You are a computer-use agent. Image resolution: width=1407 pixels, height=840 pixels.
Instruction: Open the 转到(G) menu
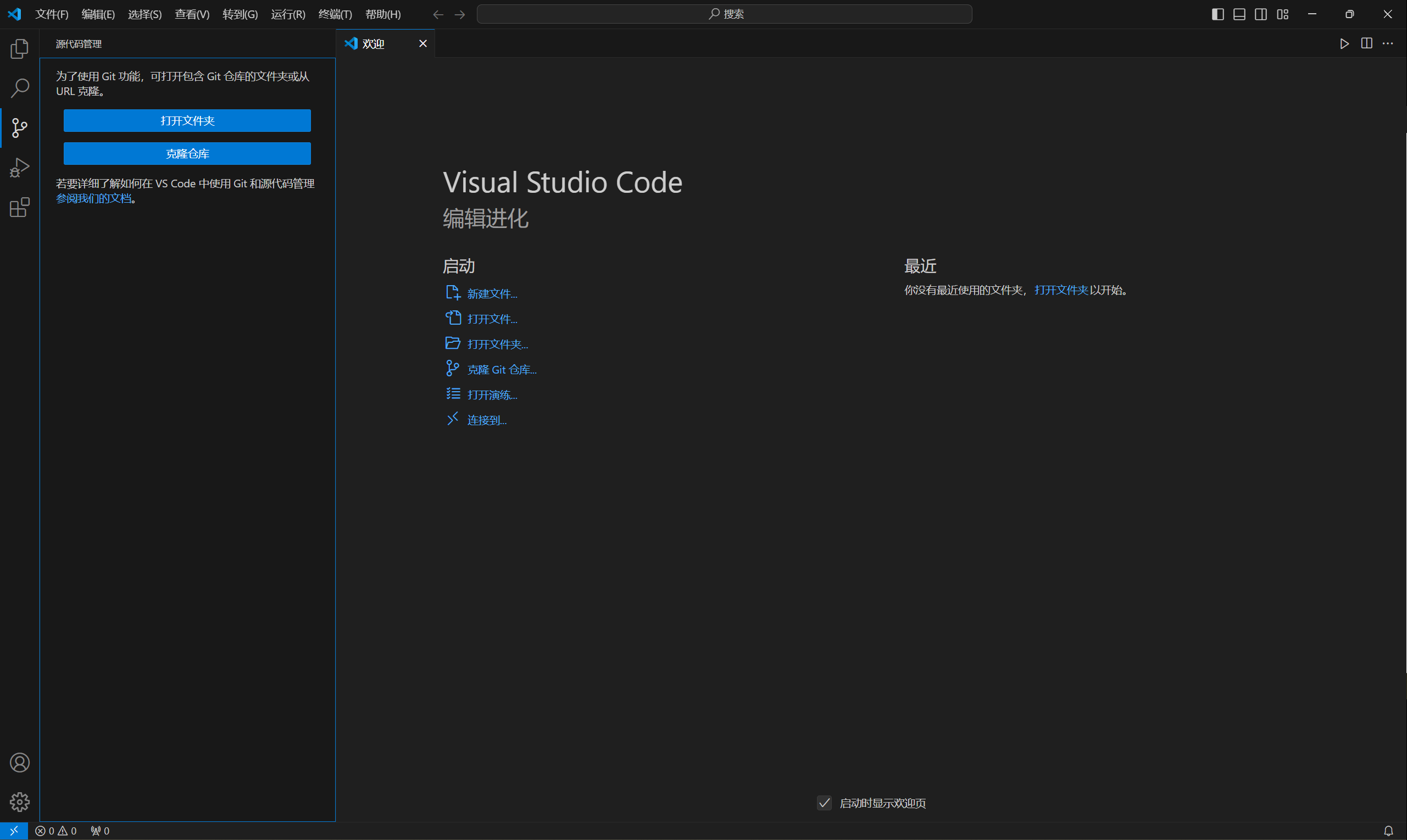point(241,14)
